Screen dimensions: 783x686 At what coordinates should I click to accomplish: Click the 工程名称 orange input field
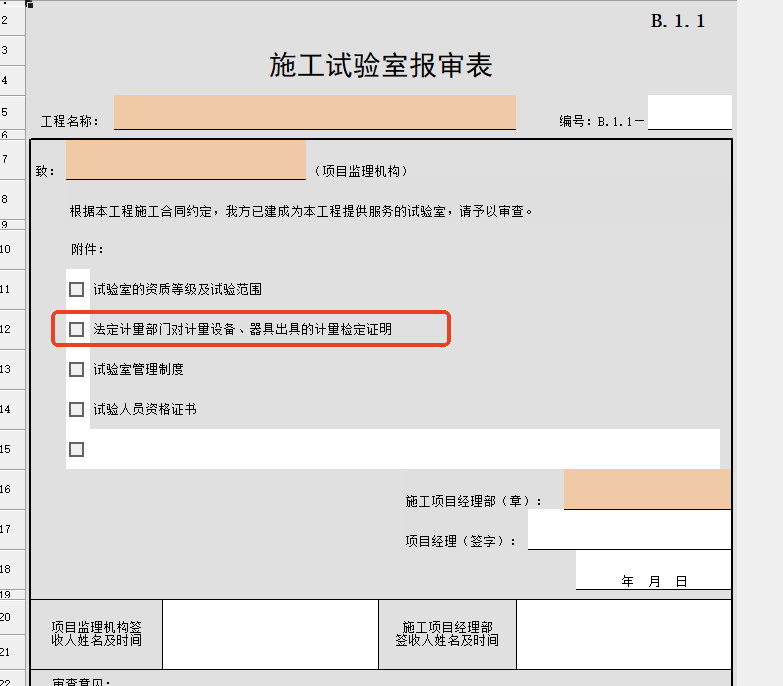(x=314, y=112)
